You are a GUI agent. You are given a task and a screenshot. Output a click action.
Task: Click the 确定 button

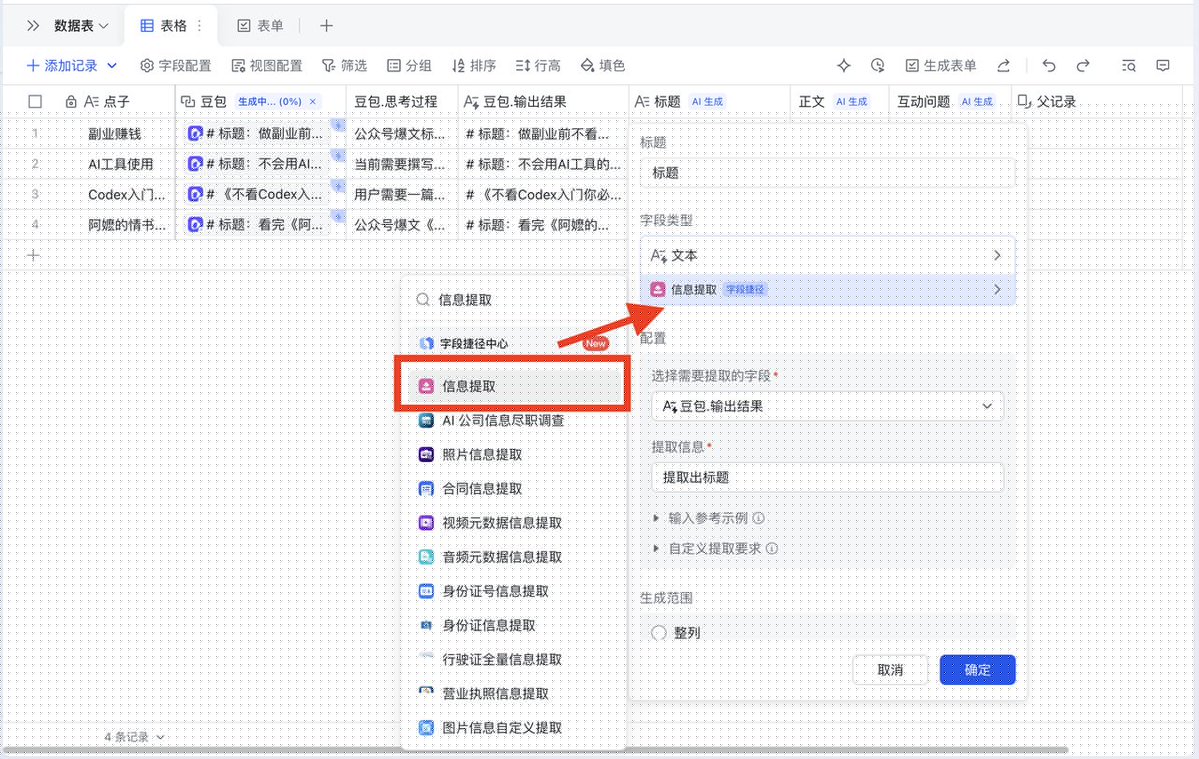[977, 670]
